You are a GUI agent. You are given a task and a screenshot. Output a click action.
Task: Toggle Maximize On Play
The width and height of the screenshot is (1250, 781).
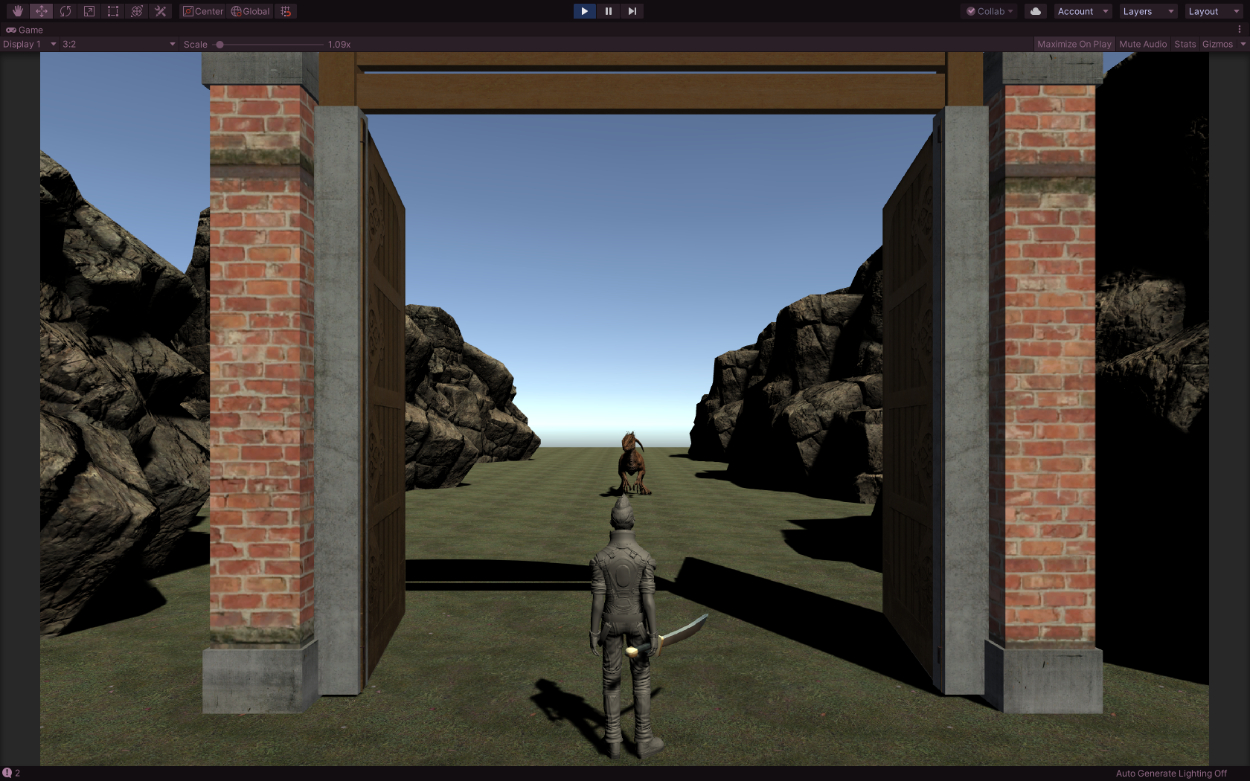(x=1074, y=44)
